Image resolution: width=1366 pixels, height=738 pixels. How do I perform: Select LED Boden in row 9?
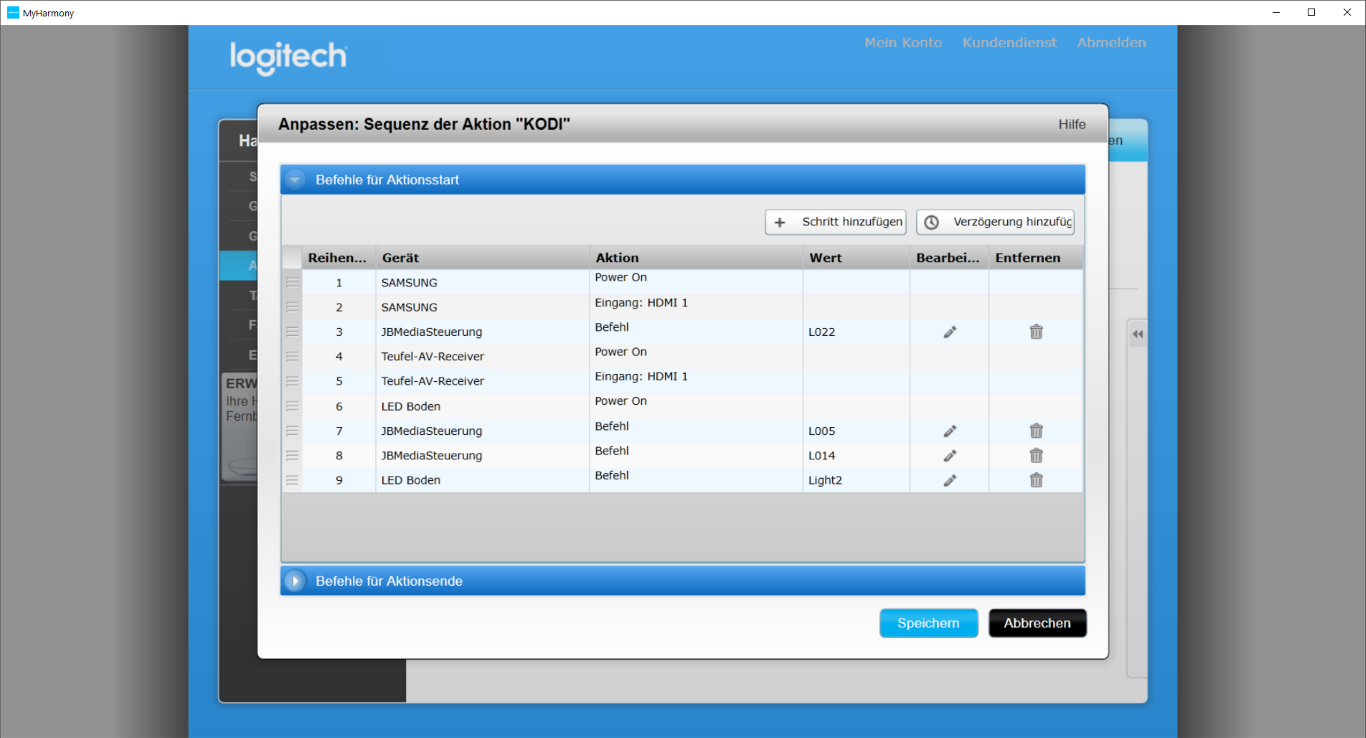[x=482, y=480]
